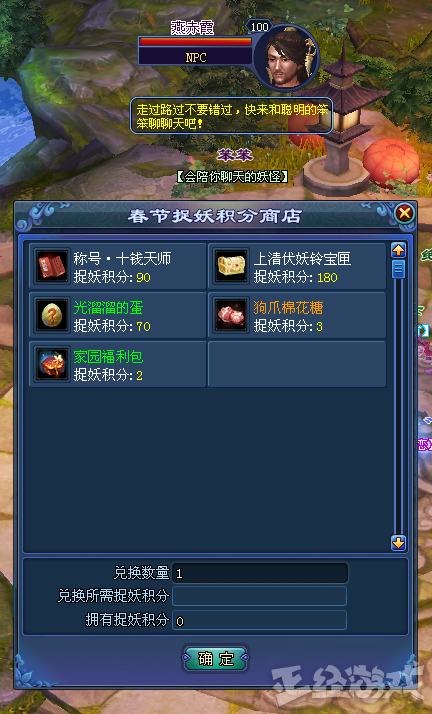Click the 燕赤霞 NPC portrait
432x714 pixels.
(x=287, y=57)
